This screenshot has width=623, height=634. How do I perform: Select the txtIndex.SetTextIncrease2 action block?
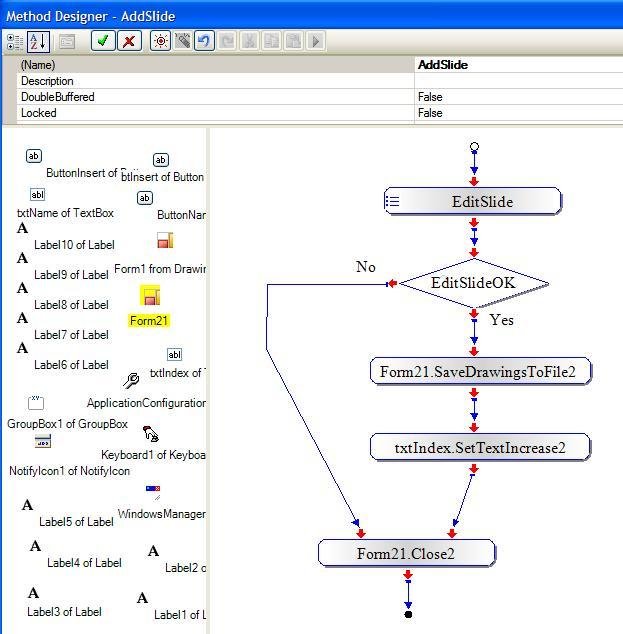point(480,447)
